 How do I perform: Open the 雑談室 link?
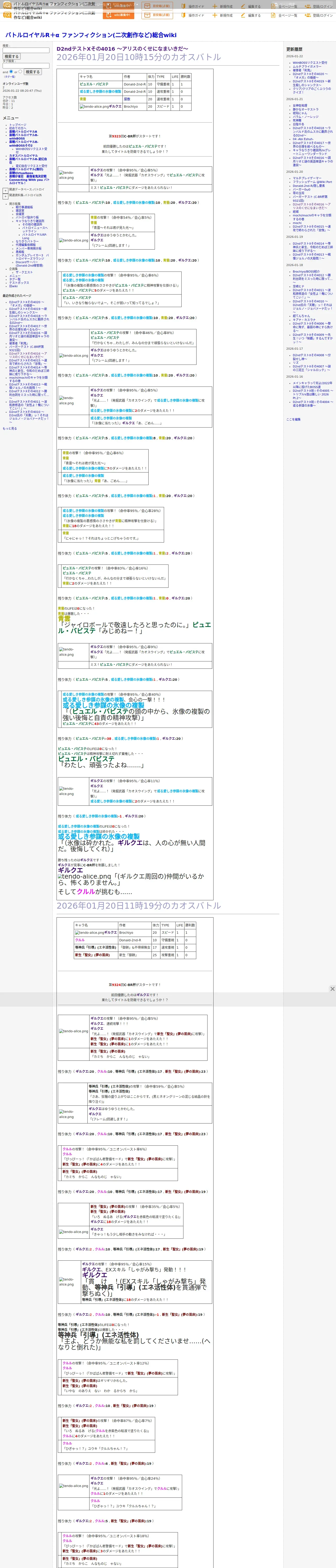(20, 211)
